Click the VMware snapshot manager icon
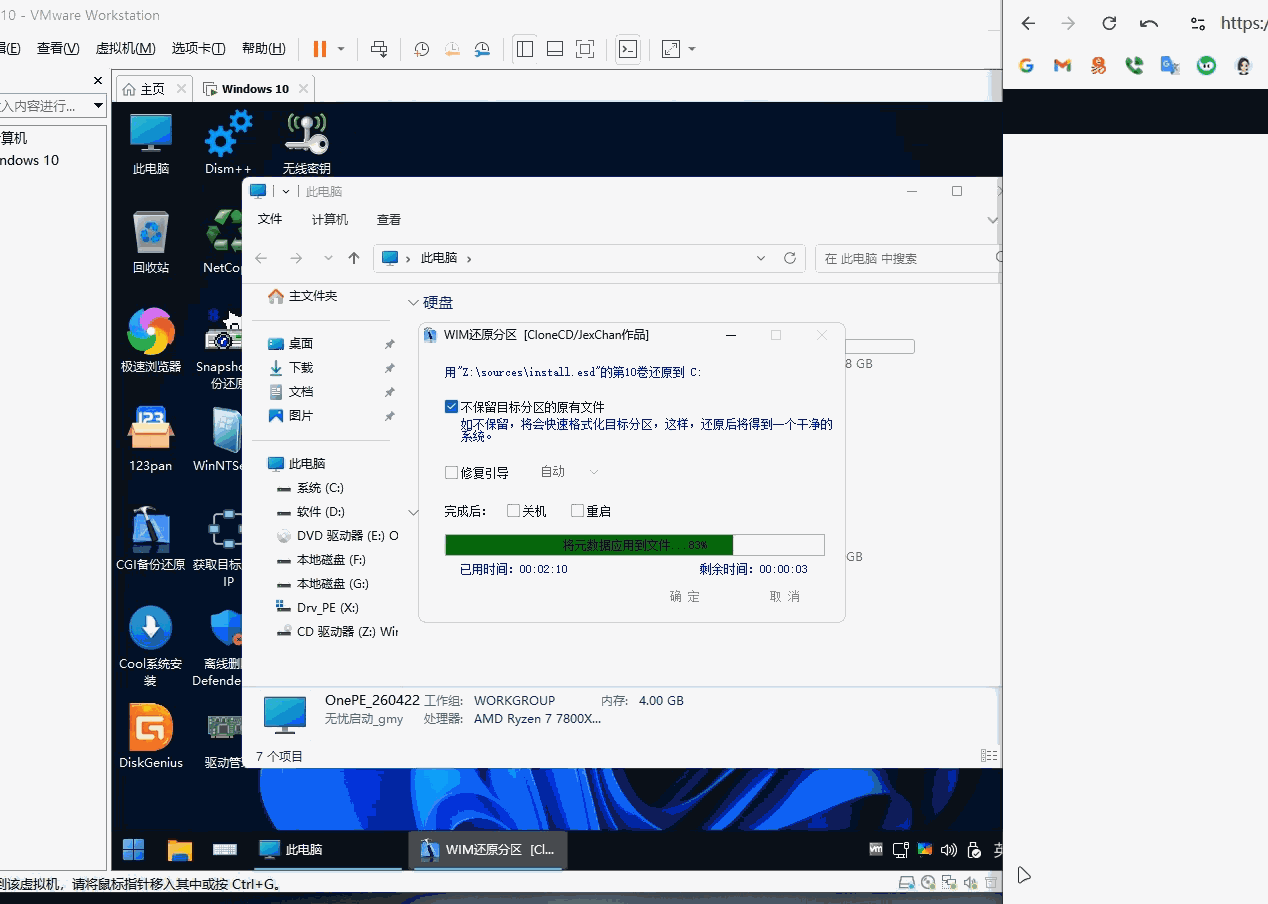Screen dimensions: 1268x904 click(x=483, y=49)
